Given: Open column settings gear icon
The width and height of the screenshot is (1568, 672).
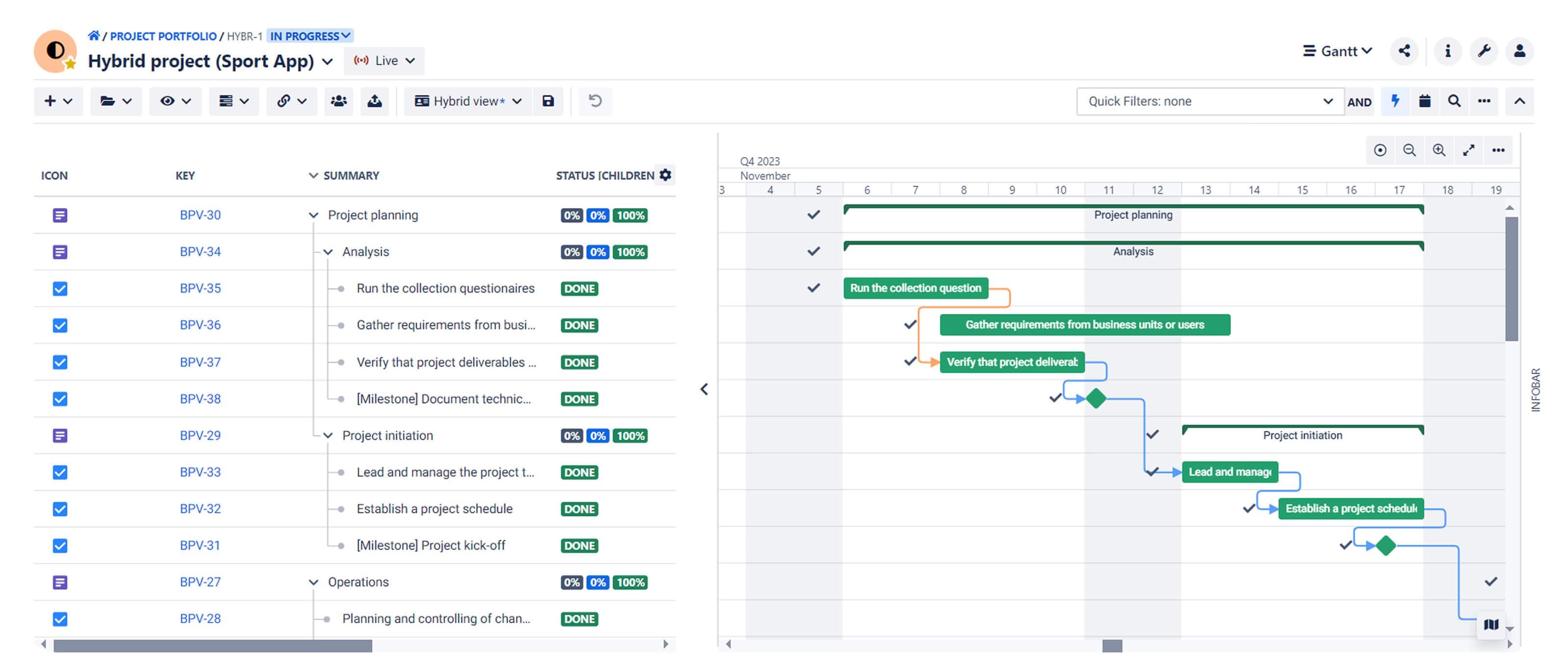Looking at the screenshot, I should (x=665, y=175).
